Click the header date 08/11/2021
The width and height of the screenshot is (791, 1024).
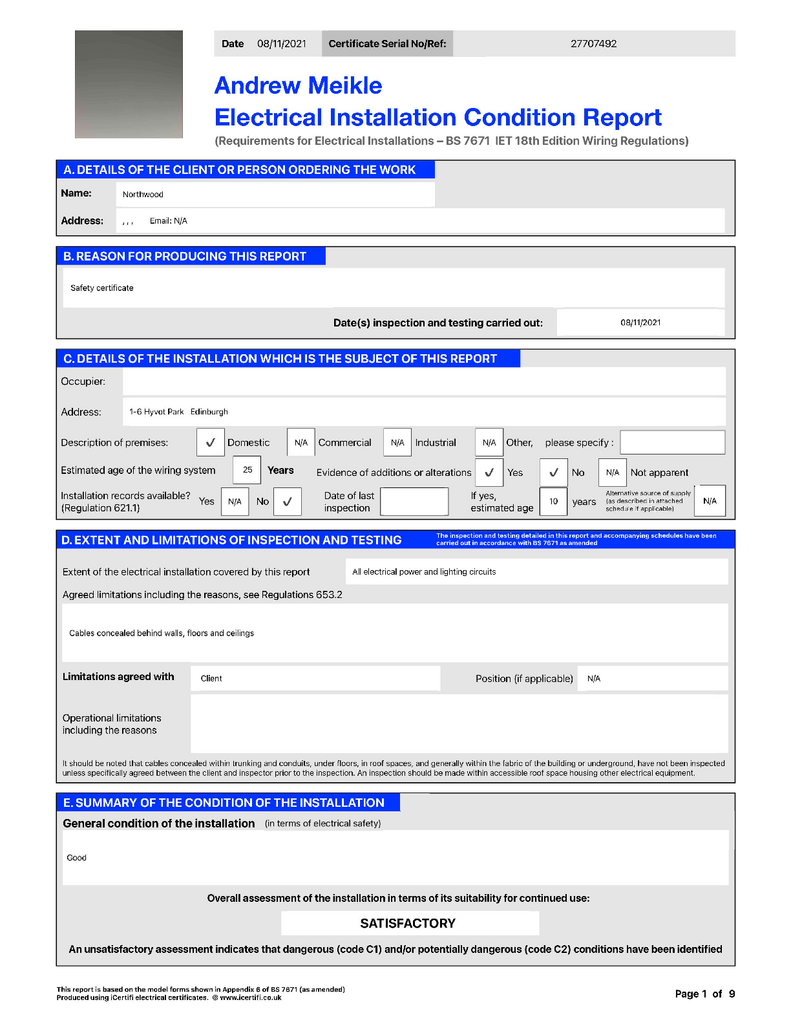pyautogui.click(x=282, y=44)
